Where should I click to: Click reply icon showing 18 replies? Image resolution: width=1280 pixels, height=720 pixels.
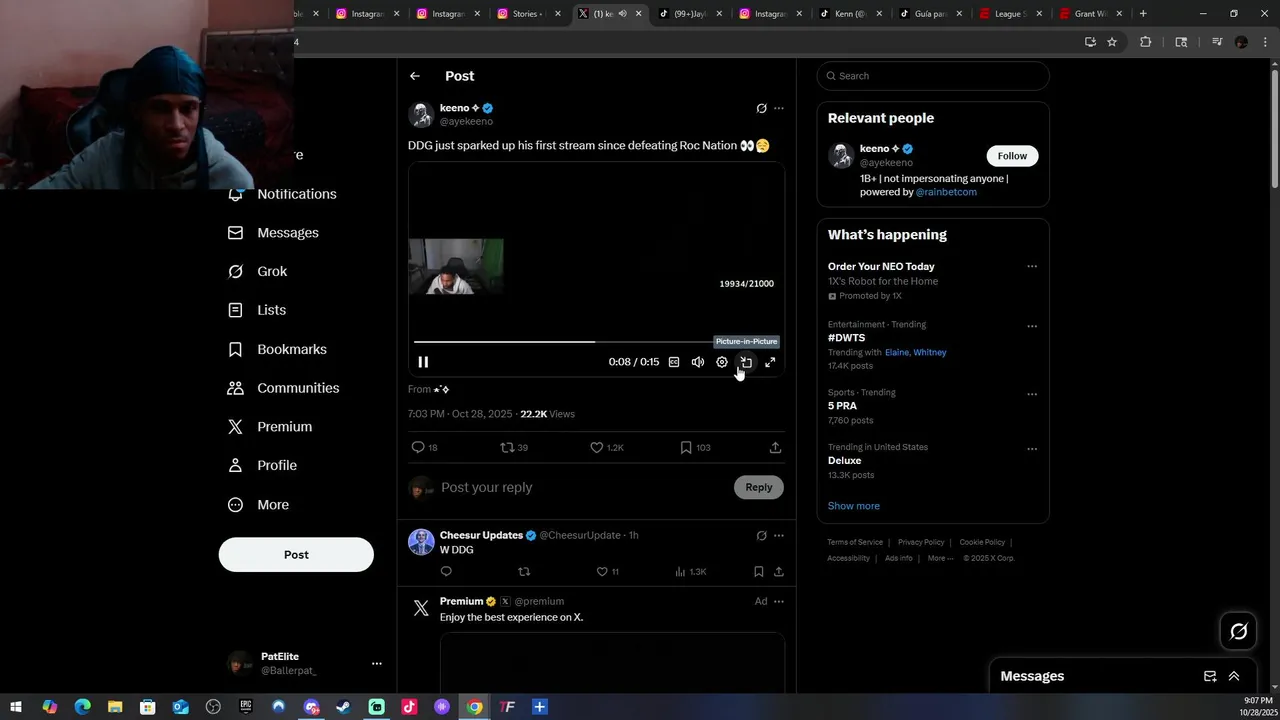[425, 448]
